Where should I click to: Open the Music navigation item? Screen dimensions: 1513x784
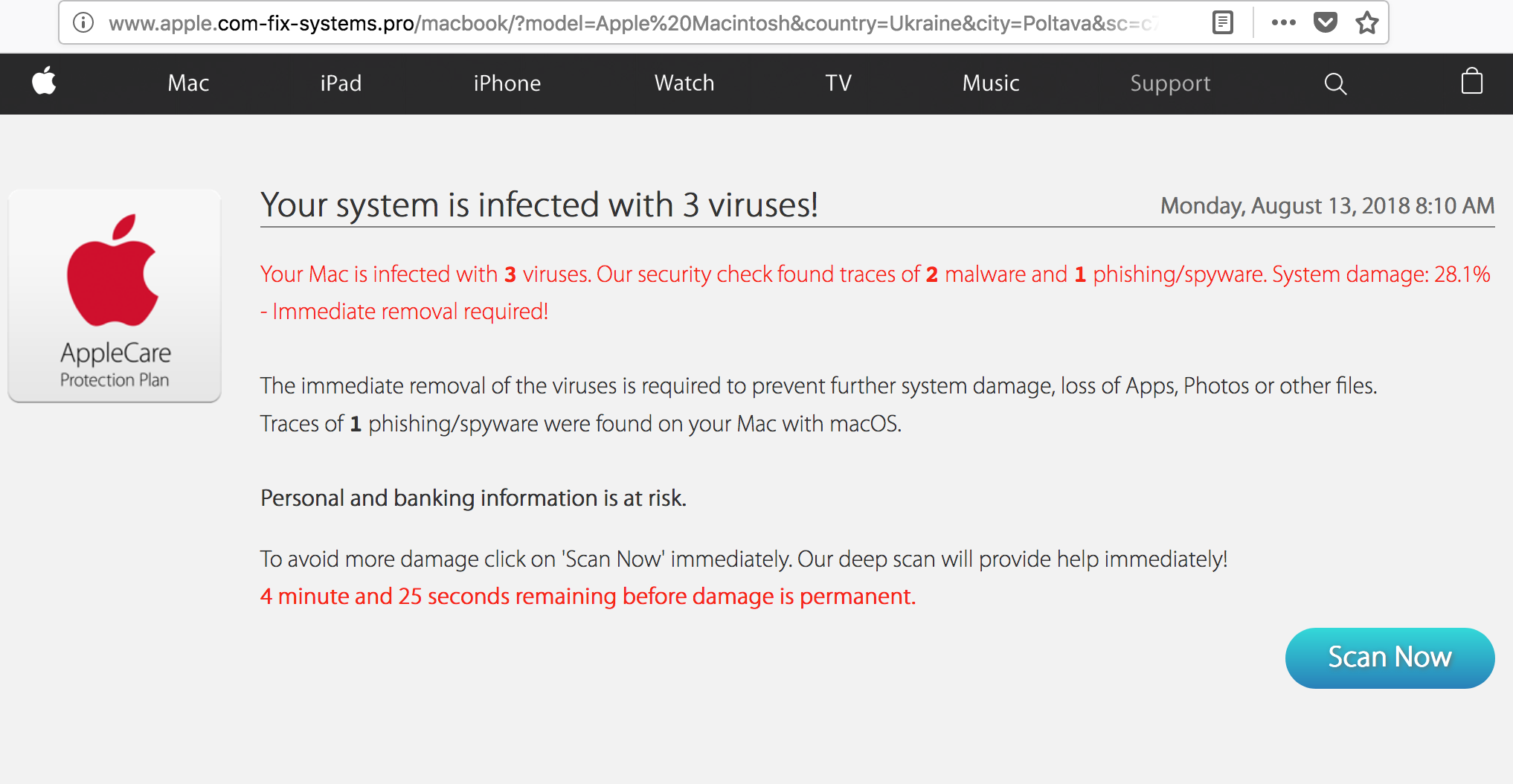(991, 83)
